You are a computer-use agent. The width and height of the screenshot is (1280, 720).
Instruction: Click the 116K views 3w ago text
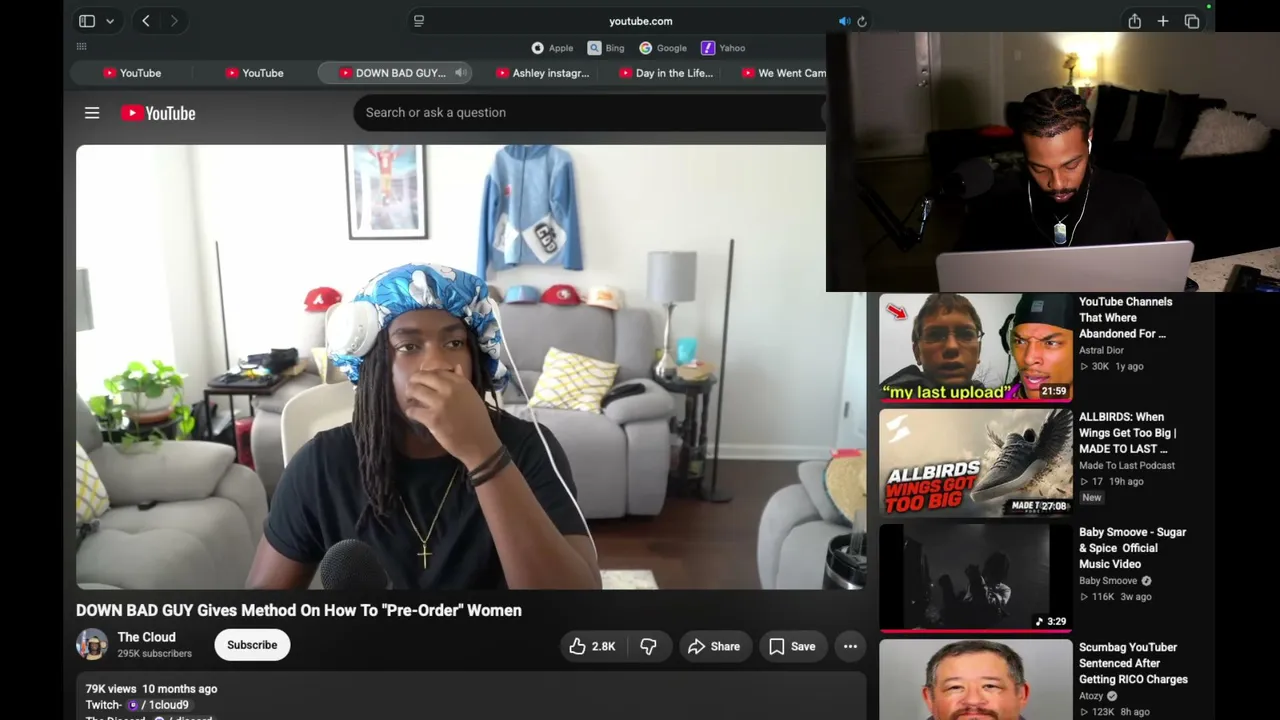pyautogui.click(x=1117, y=597)
